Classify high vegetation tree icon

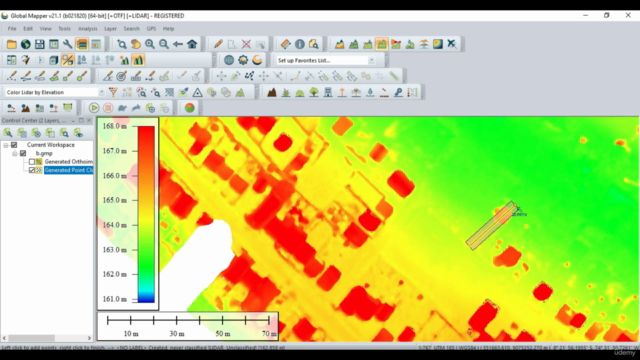tap(314, 92)
